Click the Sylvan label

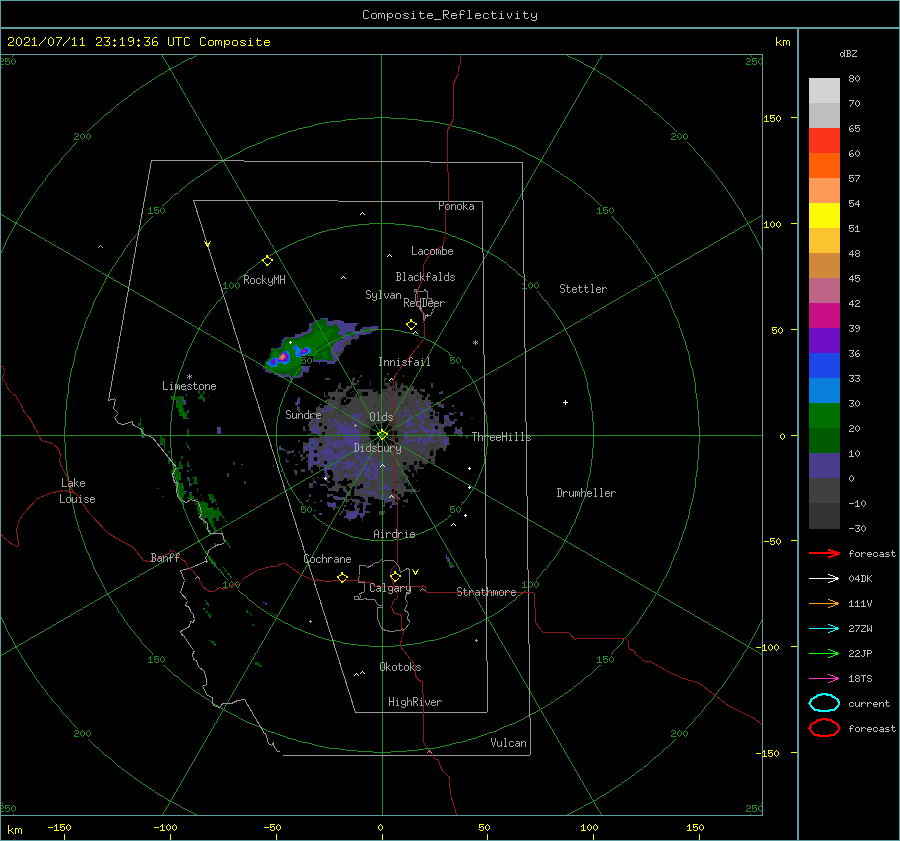click(x=383, y=295)
